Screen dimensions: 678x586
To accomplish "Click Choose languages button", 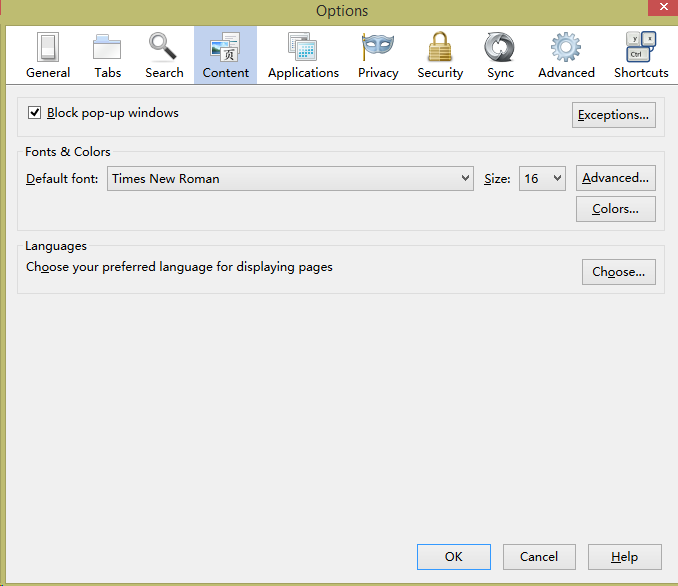I will click(618, 272).
